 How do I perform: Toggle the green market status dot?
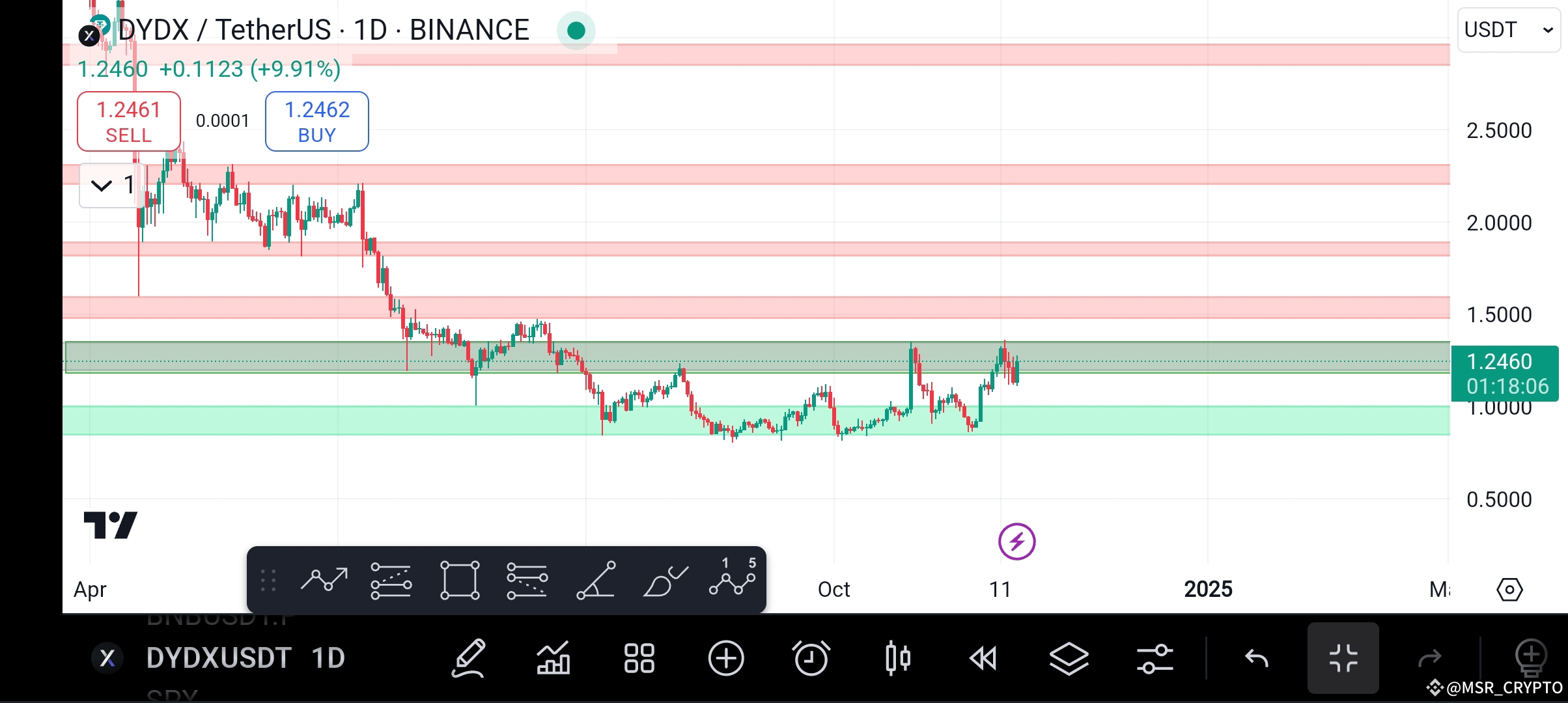(x=576, y=31)
